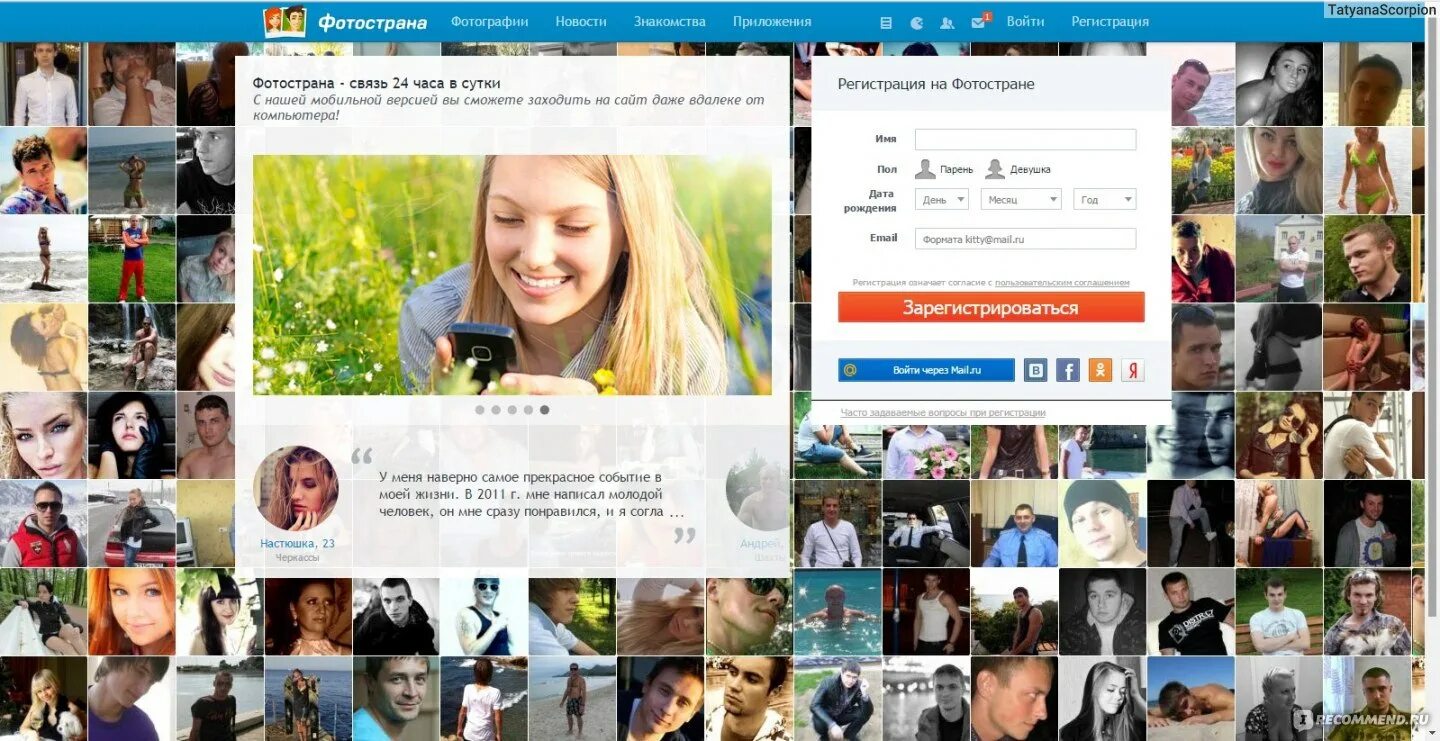Open Настюшка, 23 profile link
This screenshot has width=1440, height=741.
click(297, 543)
